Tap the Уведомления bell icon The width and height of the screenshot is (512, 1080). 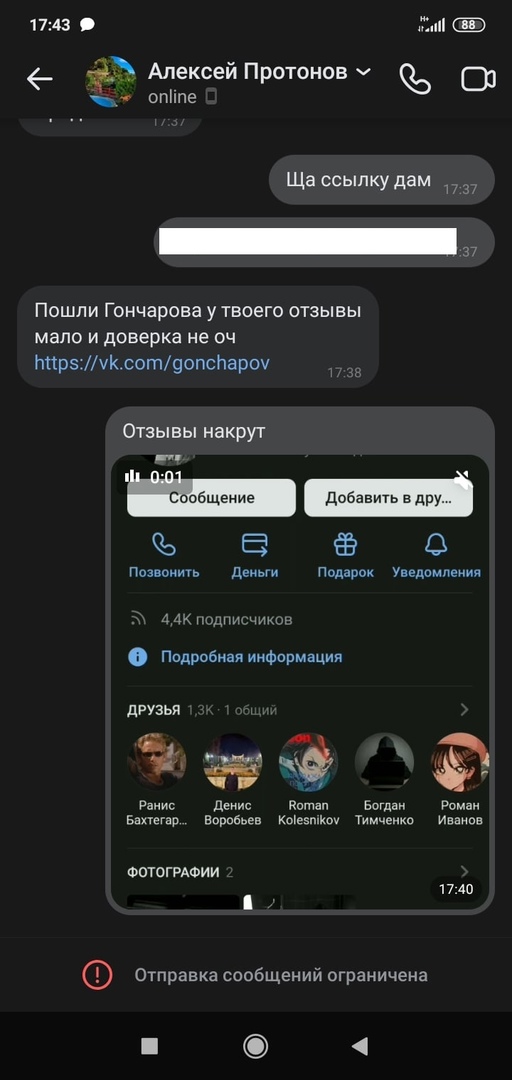(436, 545)
